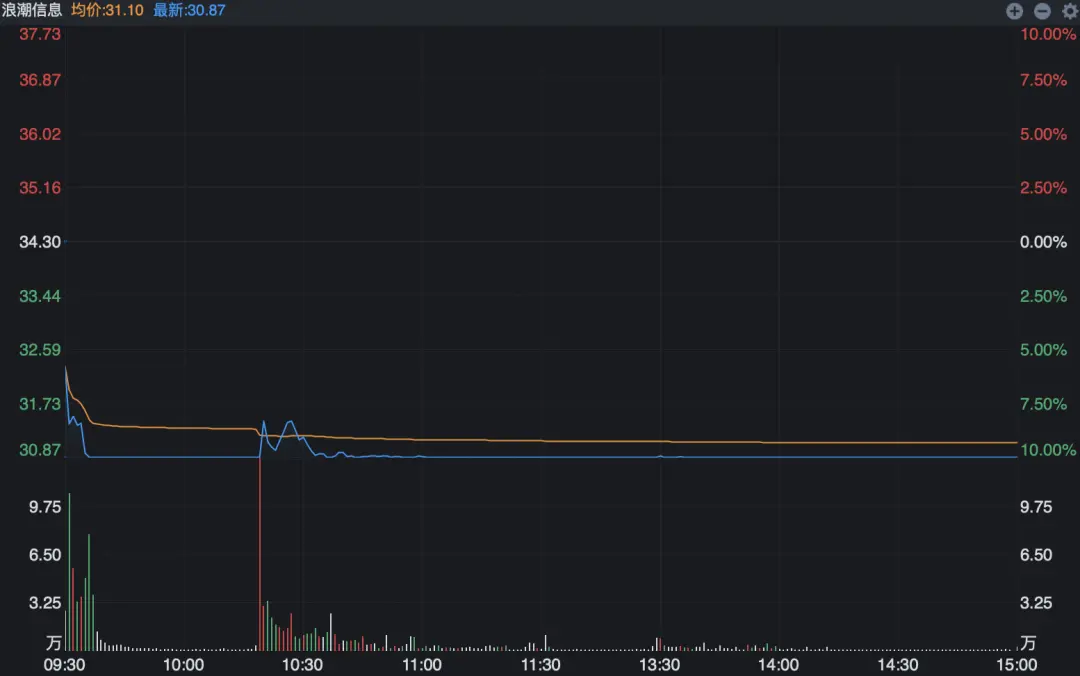Click the 37.73 upper limit price label

pos(40,34)
